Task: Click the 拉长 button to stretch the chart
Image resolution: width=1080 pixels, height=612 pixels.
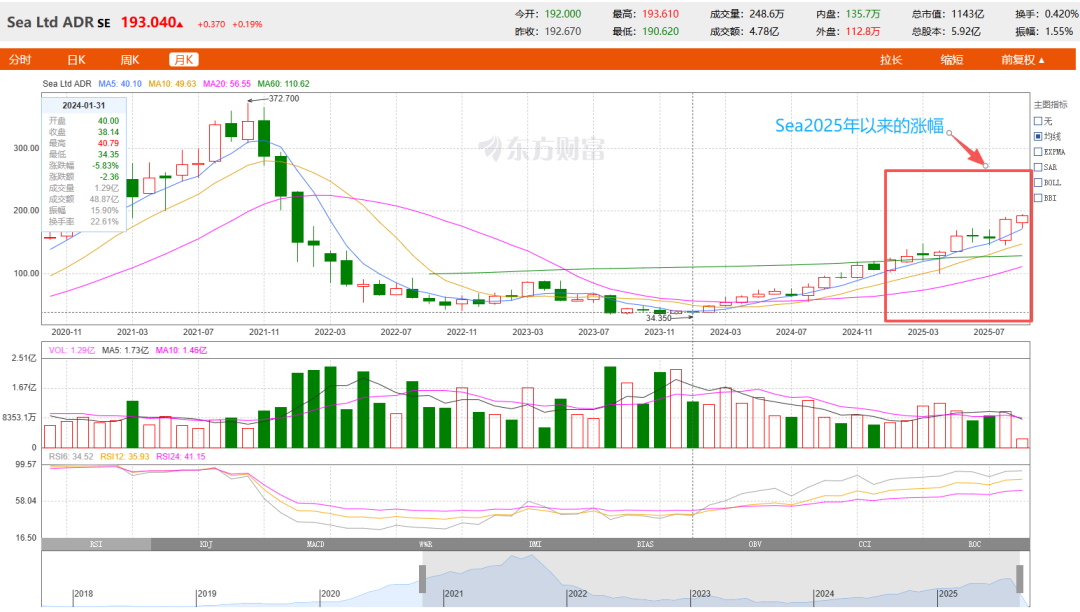Action: click(892, 59)
